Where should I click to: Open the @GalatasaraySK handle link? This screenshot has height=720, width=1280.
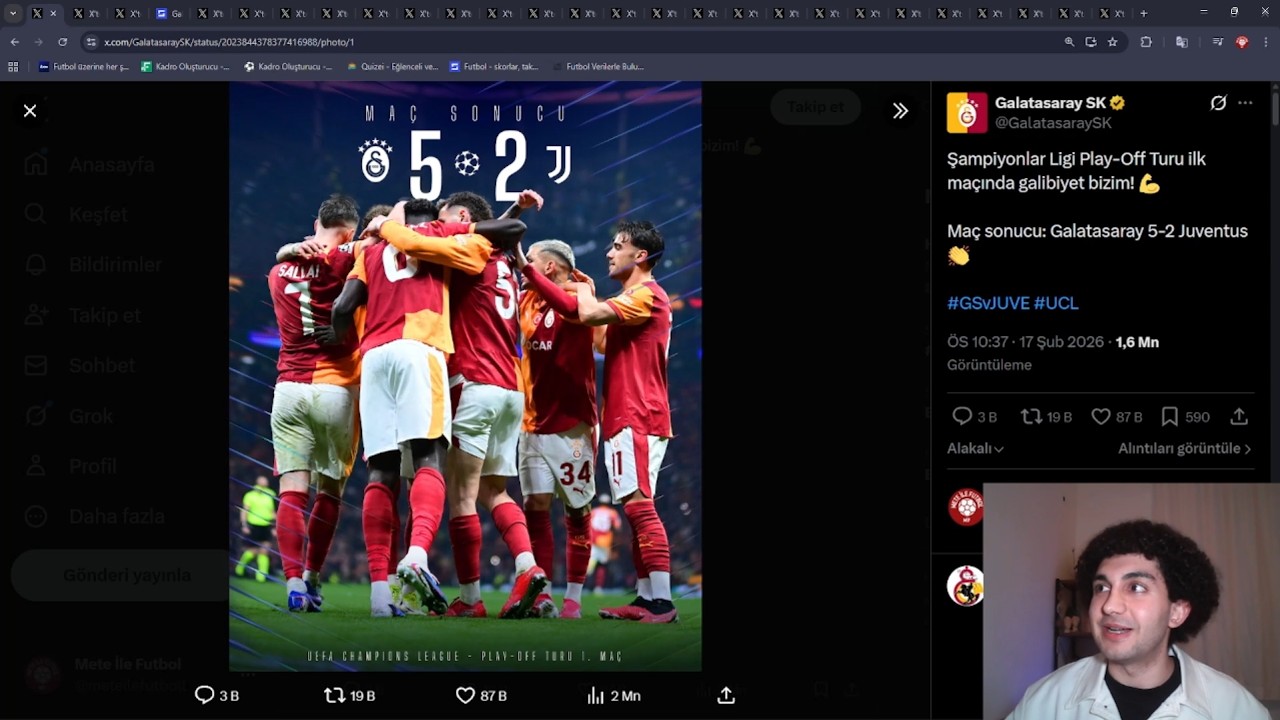1053,123
